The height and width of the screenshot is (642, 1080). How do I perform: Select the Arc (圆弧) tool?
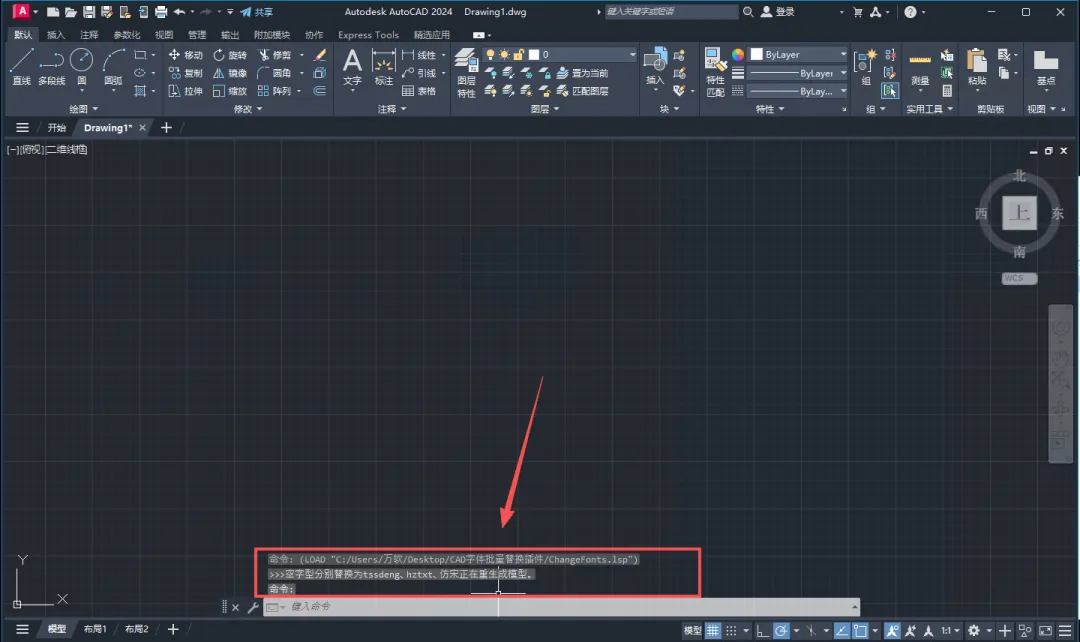click(x=113, y=67)
